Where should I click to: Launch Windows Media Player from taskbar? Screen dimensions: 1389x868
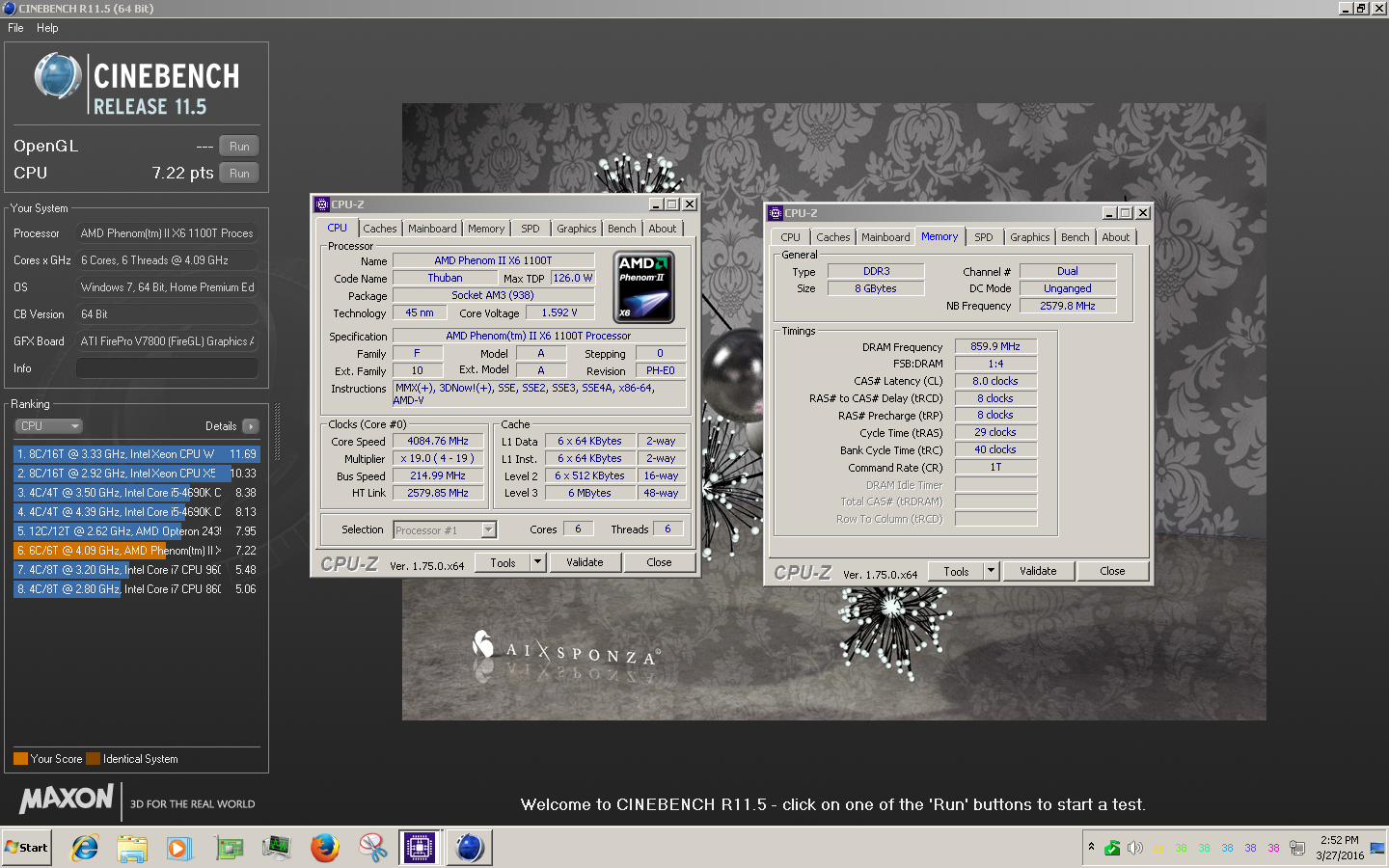click(179, 848)
